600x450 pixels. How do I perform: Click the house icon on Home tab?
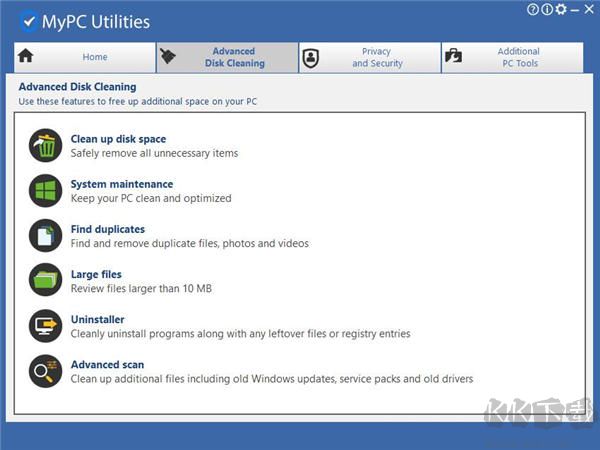point(26,56)
